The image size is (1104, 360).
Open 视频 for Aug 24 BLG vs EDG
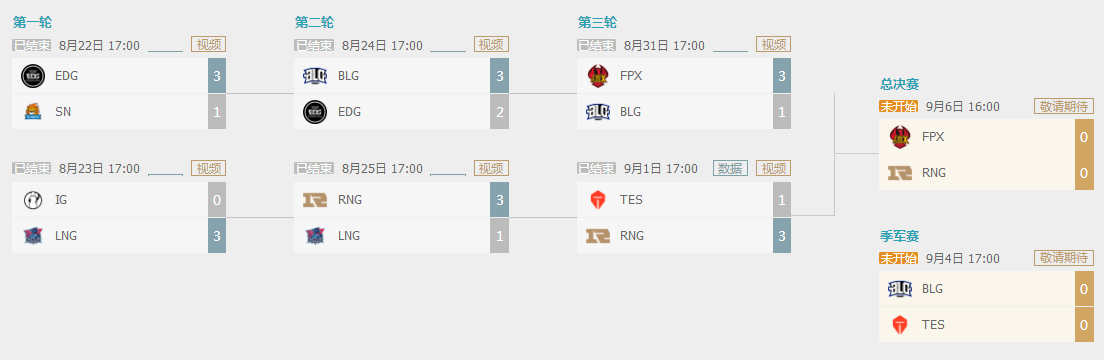tap(491, 45)
